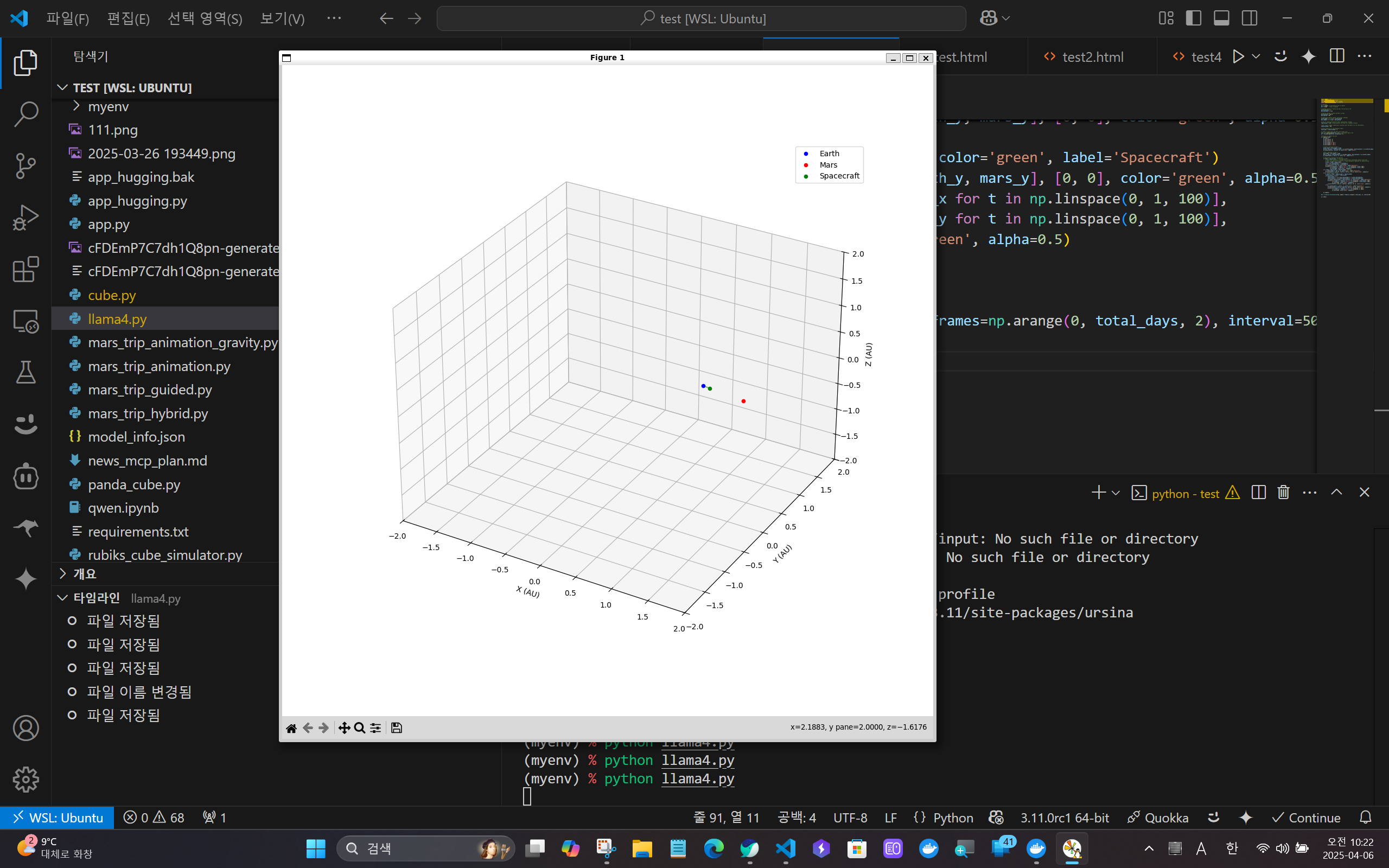Open Source Control view in activity bar
The image size is (1389, 868).
pos(26,166)
